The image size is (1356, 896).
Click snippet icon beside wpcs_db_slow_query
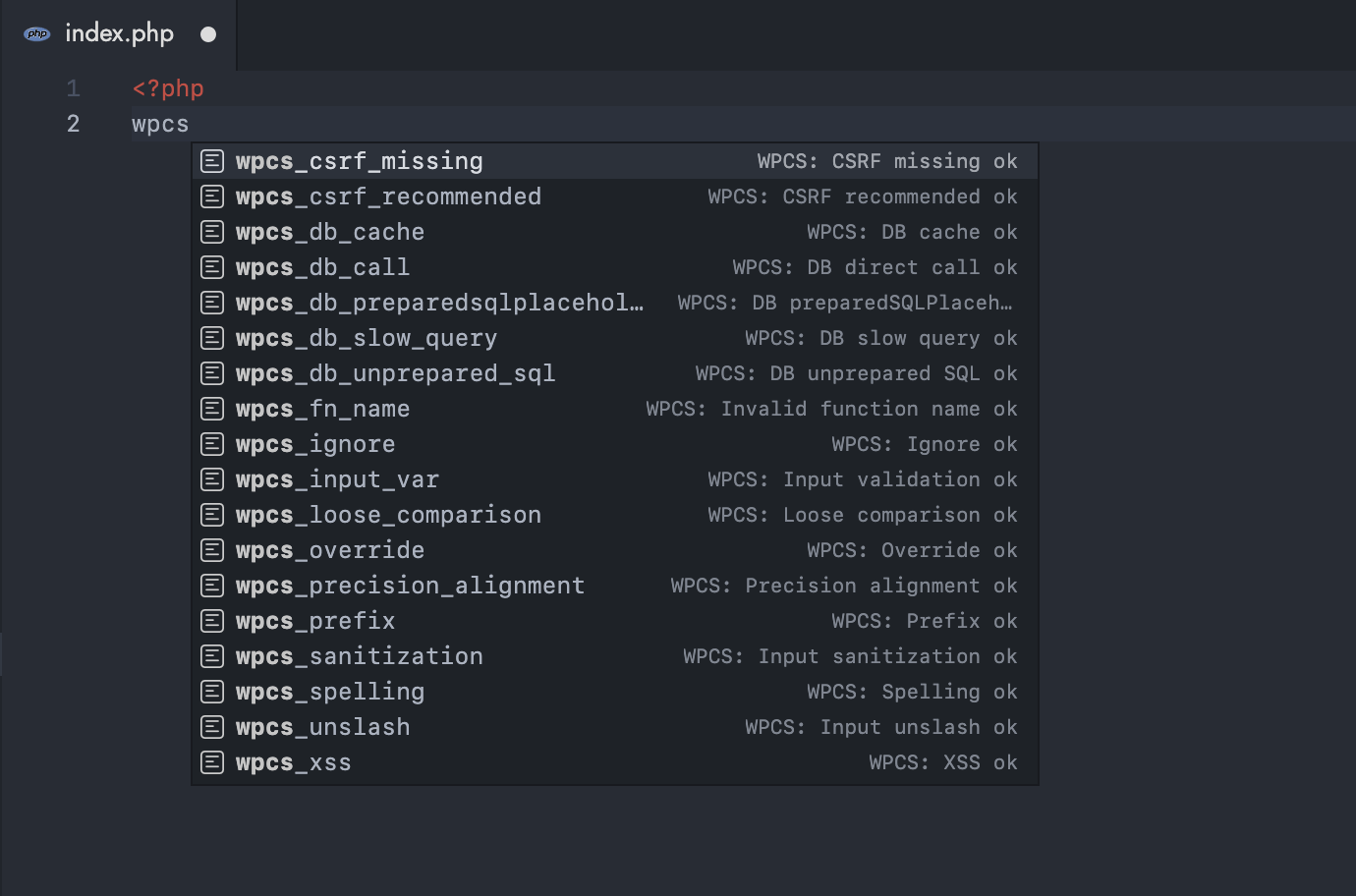pyautogui.click(x=212, y=338)
